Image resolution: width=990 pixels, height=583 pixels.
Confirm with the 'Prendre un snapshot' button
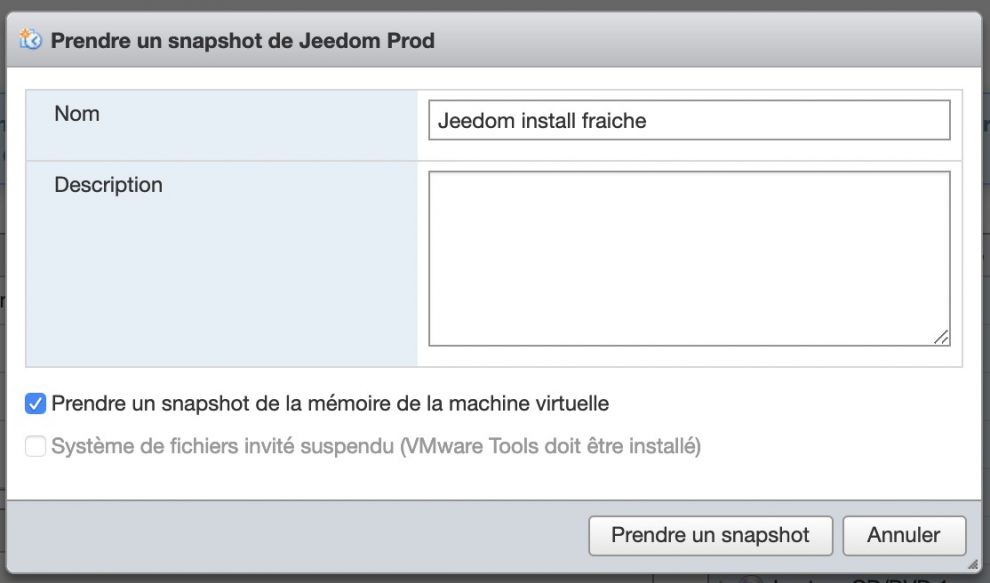tap(710, 536)
